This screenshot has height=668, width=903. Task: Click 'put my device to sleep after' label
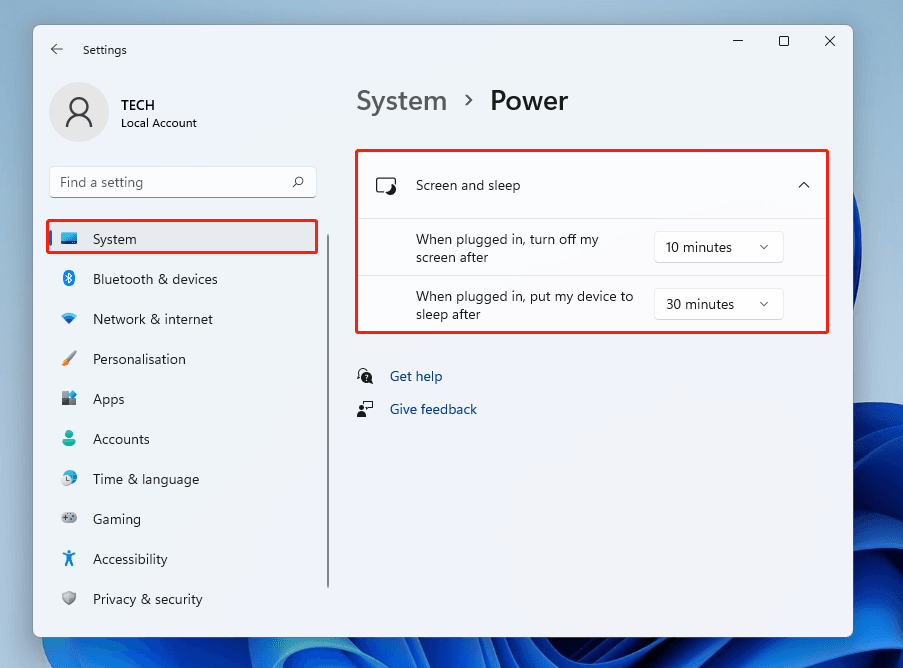tap(524, 305)
